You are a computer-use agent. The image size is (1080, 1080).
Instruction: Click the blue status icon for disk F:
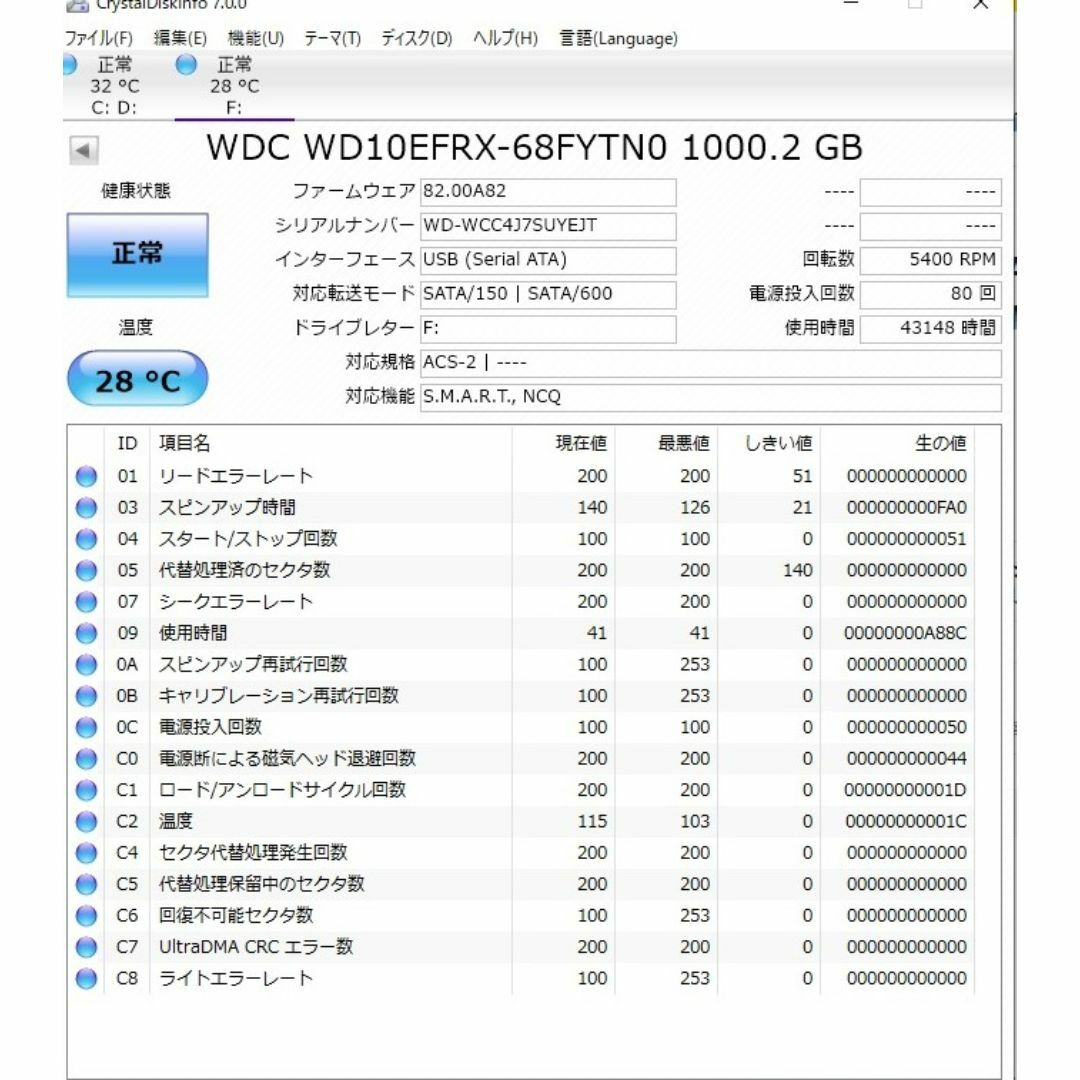(186, 65)
